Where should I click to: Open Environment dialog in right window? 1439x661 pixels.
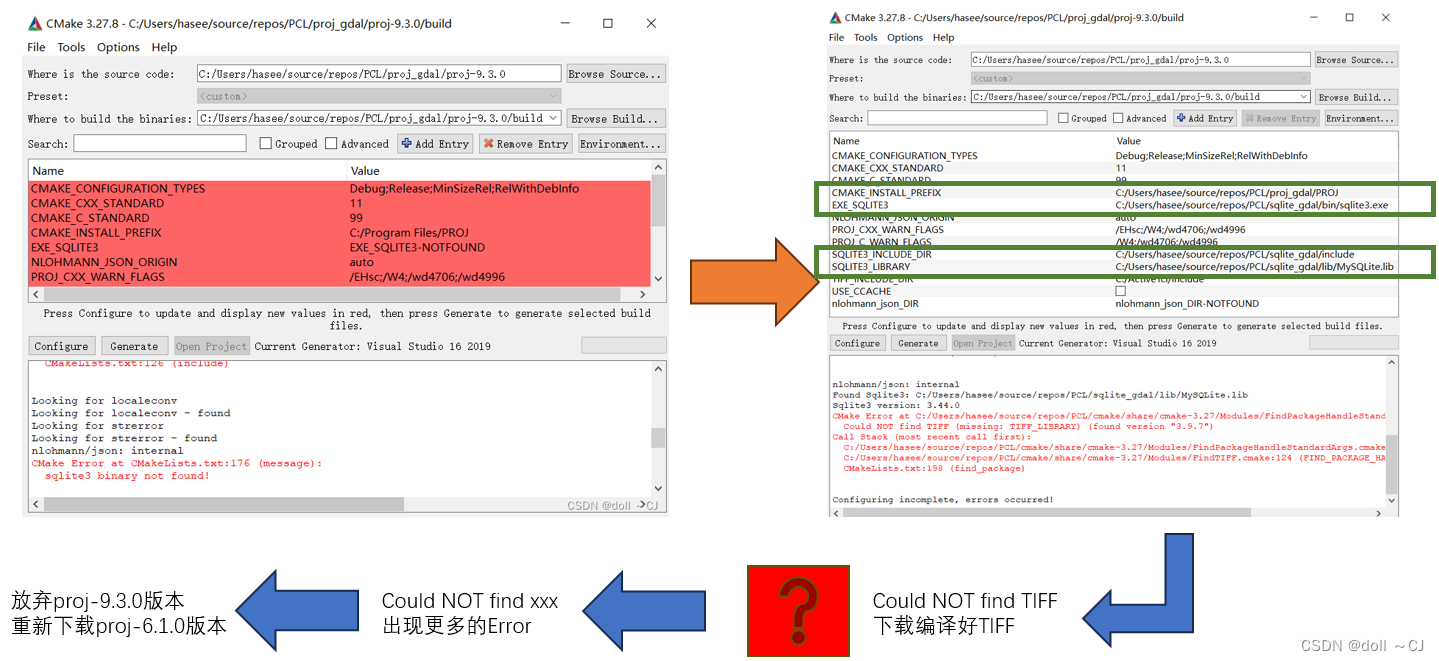pyautogui.click(x=1361, y=118)
